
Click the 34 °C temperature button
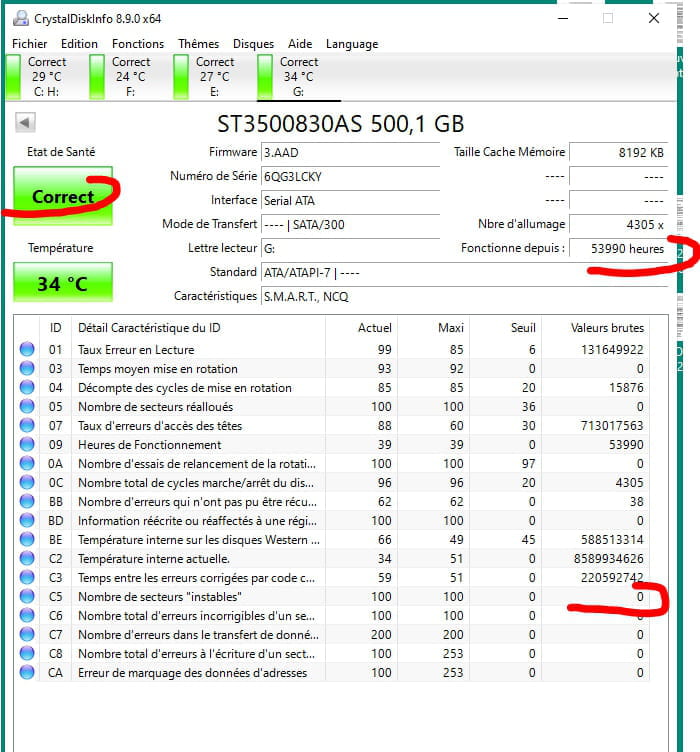[62, 284]
